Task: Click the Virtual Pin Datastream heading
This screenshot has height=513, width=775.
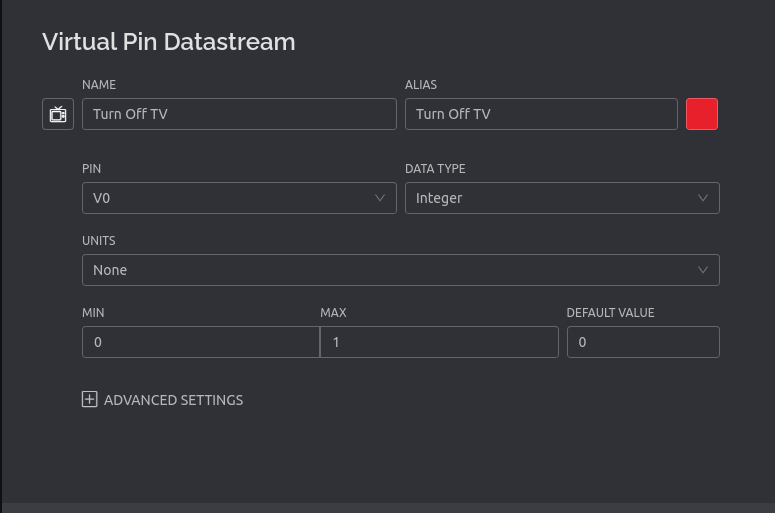Action: click(169, 42)
